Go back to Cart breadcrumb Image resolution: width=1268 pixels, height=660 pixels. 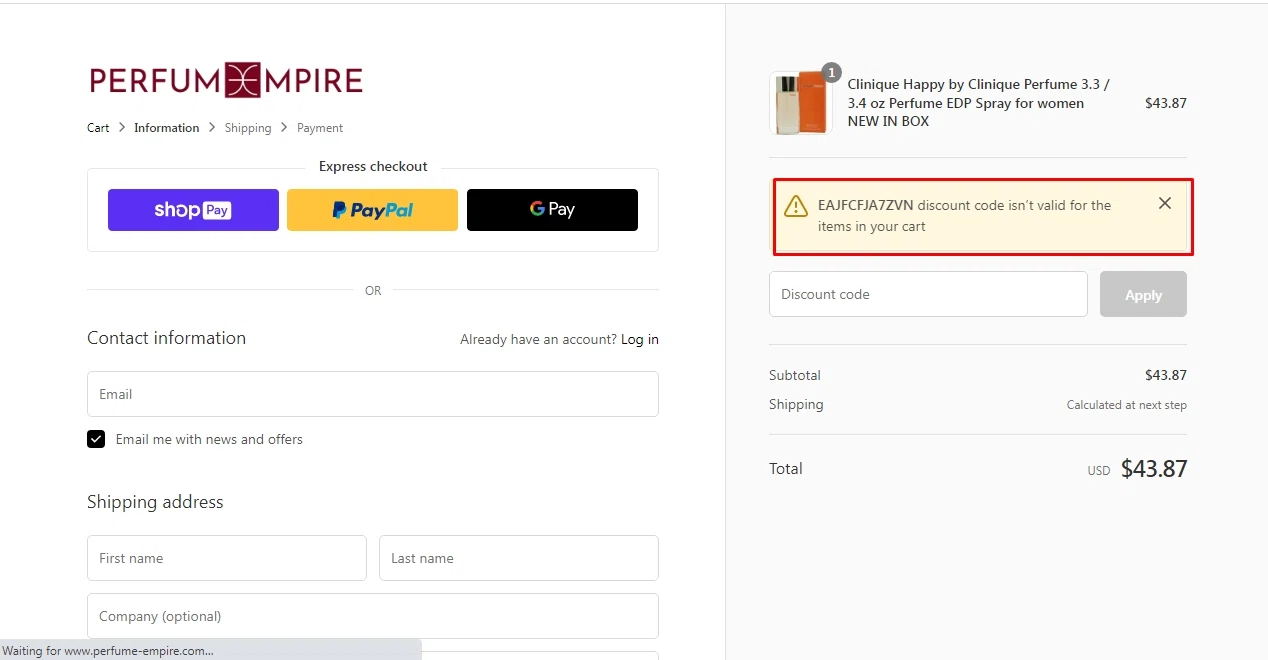[x=98, y=128]
